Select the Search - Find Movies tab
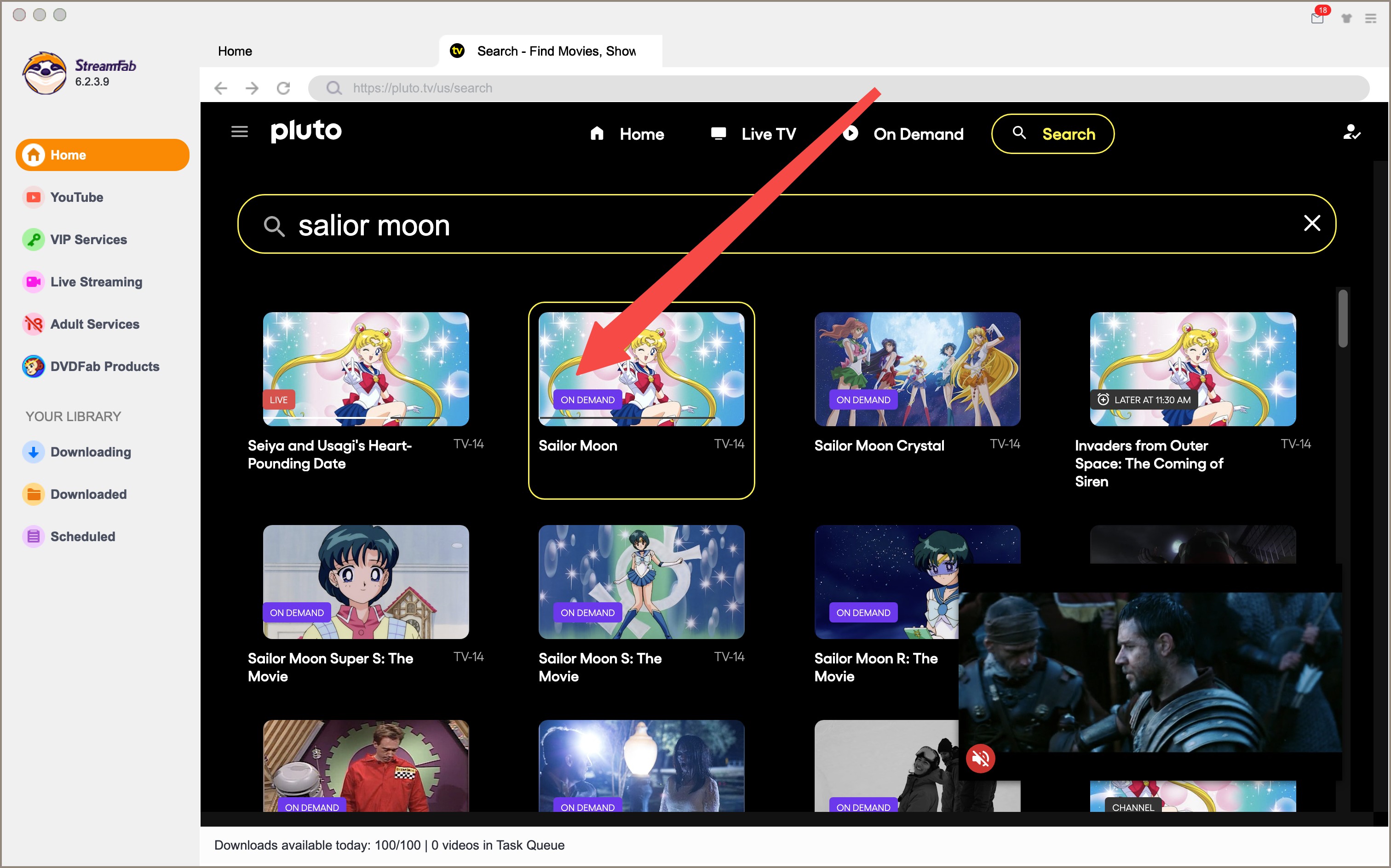 pos(550,51)
